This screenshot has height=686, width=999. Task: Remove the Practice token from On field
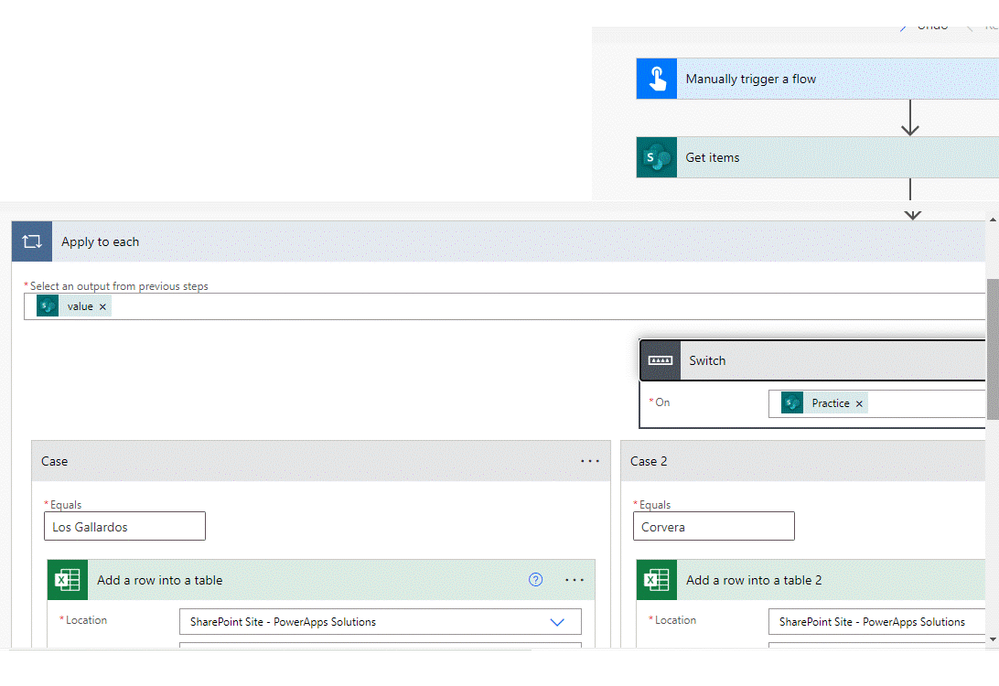tap(859, 404)
